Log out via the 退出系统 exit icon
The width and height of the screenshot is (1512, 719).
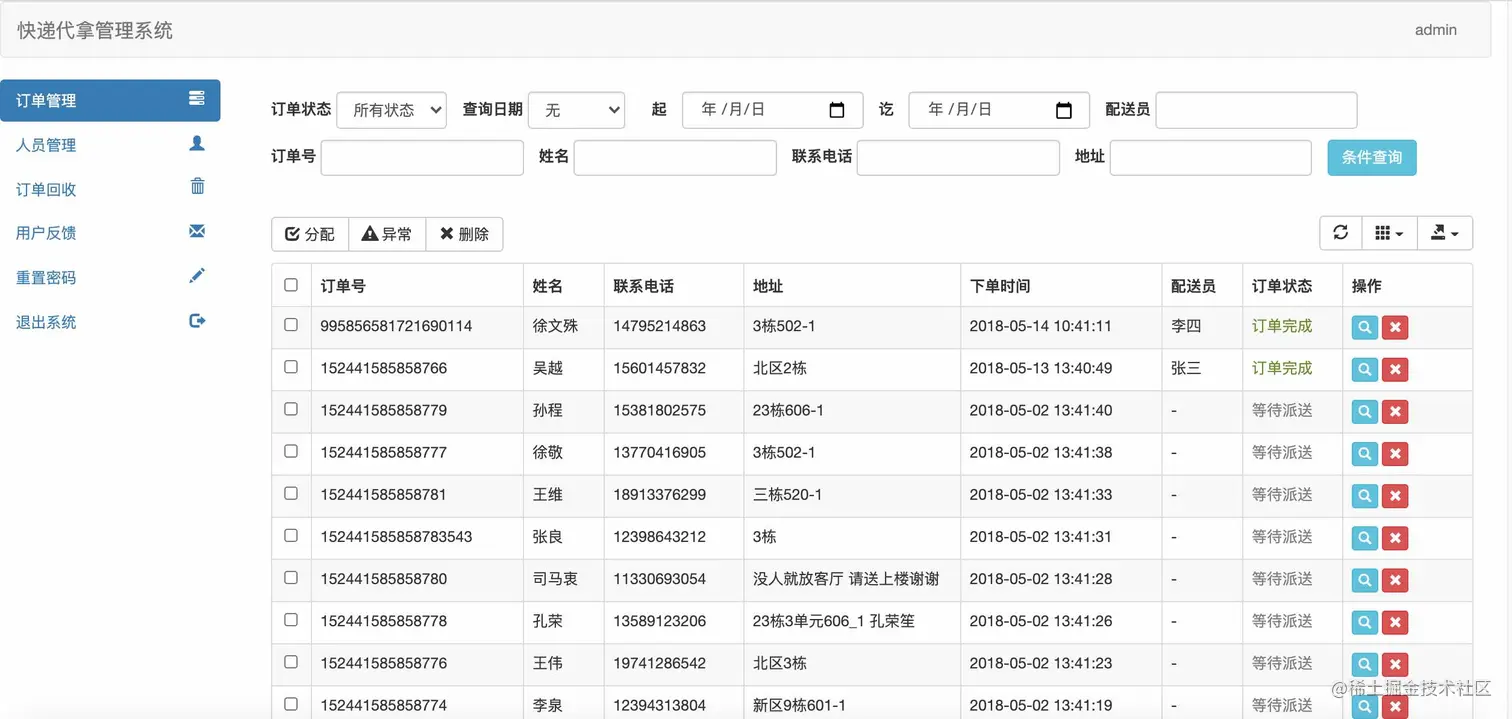pyautogui.click(x=197, y=321)
